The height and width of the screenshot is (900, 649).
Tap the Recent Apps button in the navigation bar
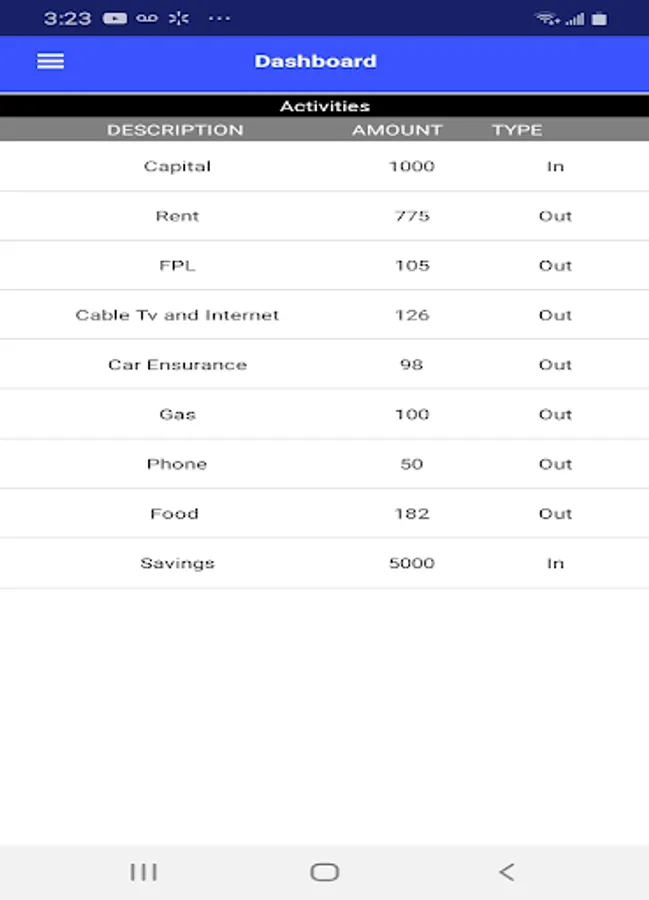click(x=144, y=871)
